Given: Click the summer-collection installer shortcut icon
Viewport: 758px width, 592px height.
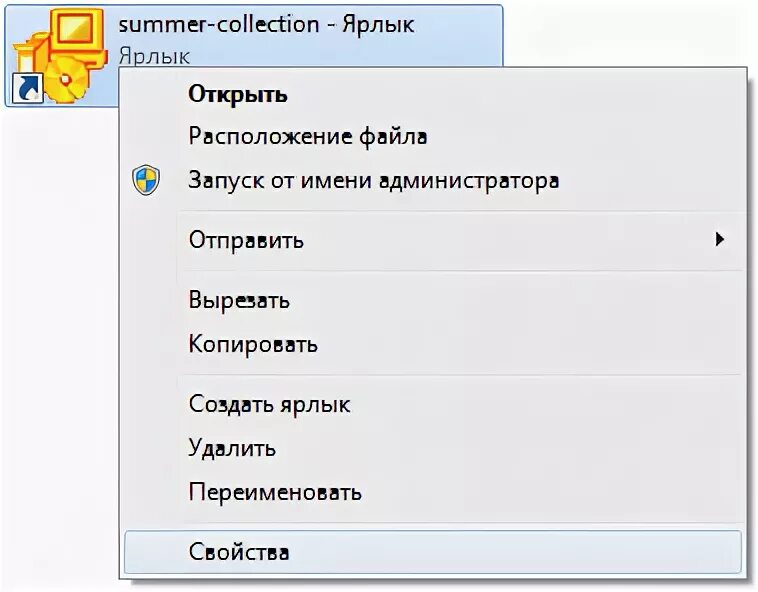Looking at the screenshot, I should [60, 52].
